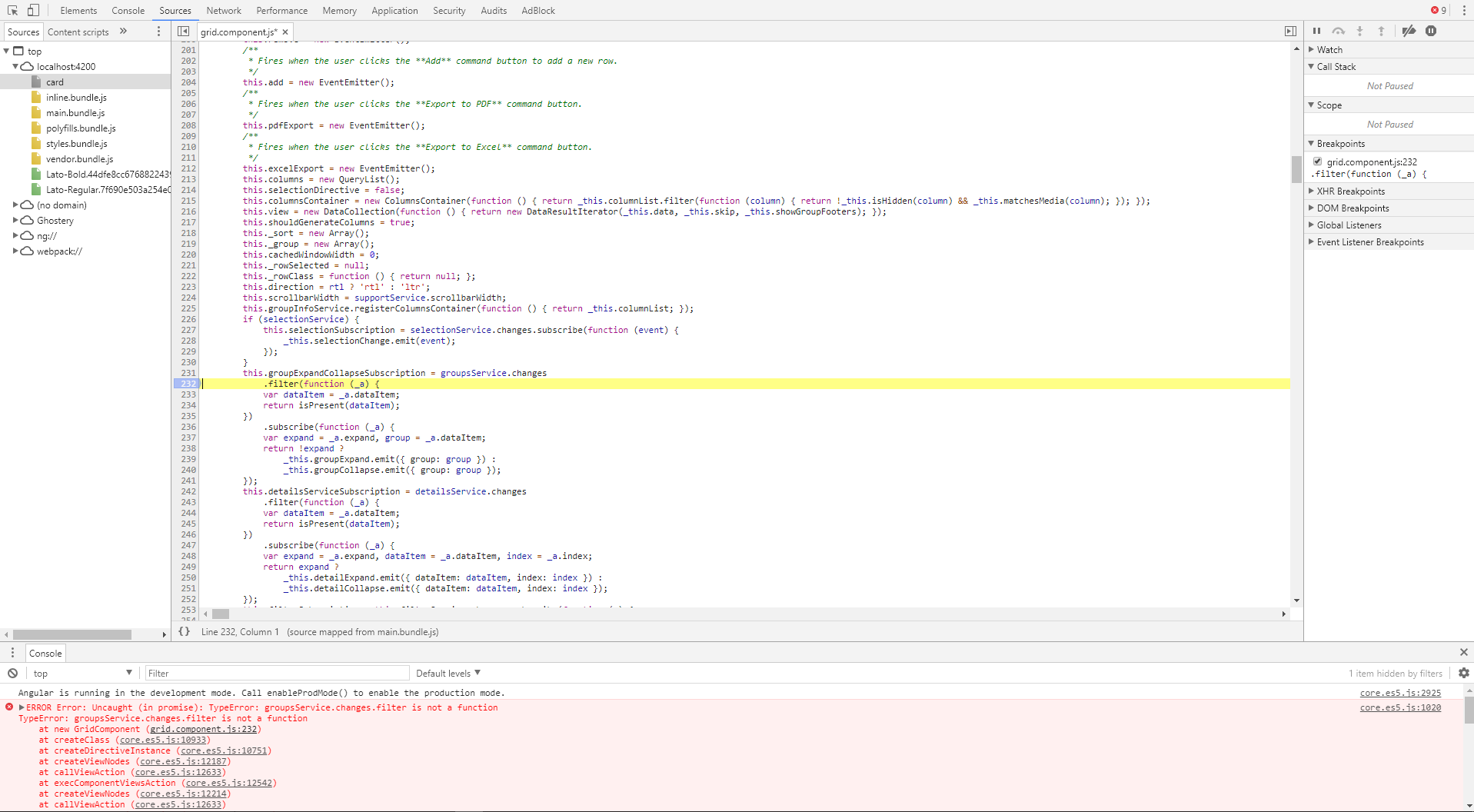Open the Memory panel tab

click(x=339, y=10)
